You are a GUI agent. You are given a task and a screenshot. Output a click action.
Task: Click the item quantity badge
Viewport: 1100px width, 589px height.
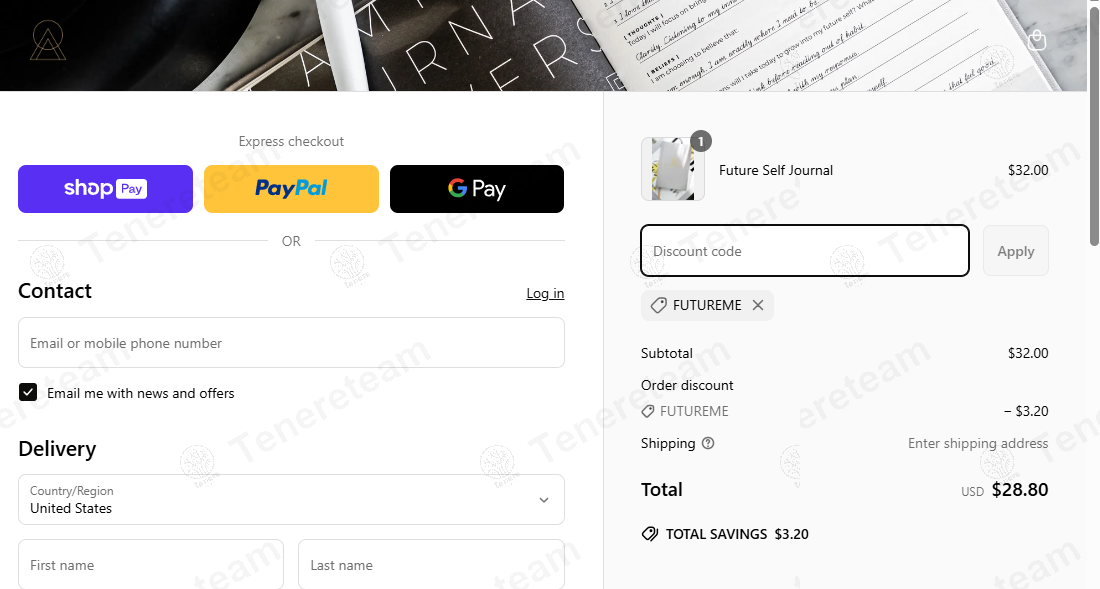tap(700, 141)
